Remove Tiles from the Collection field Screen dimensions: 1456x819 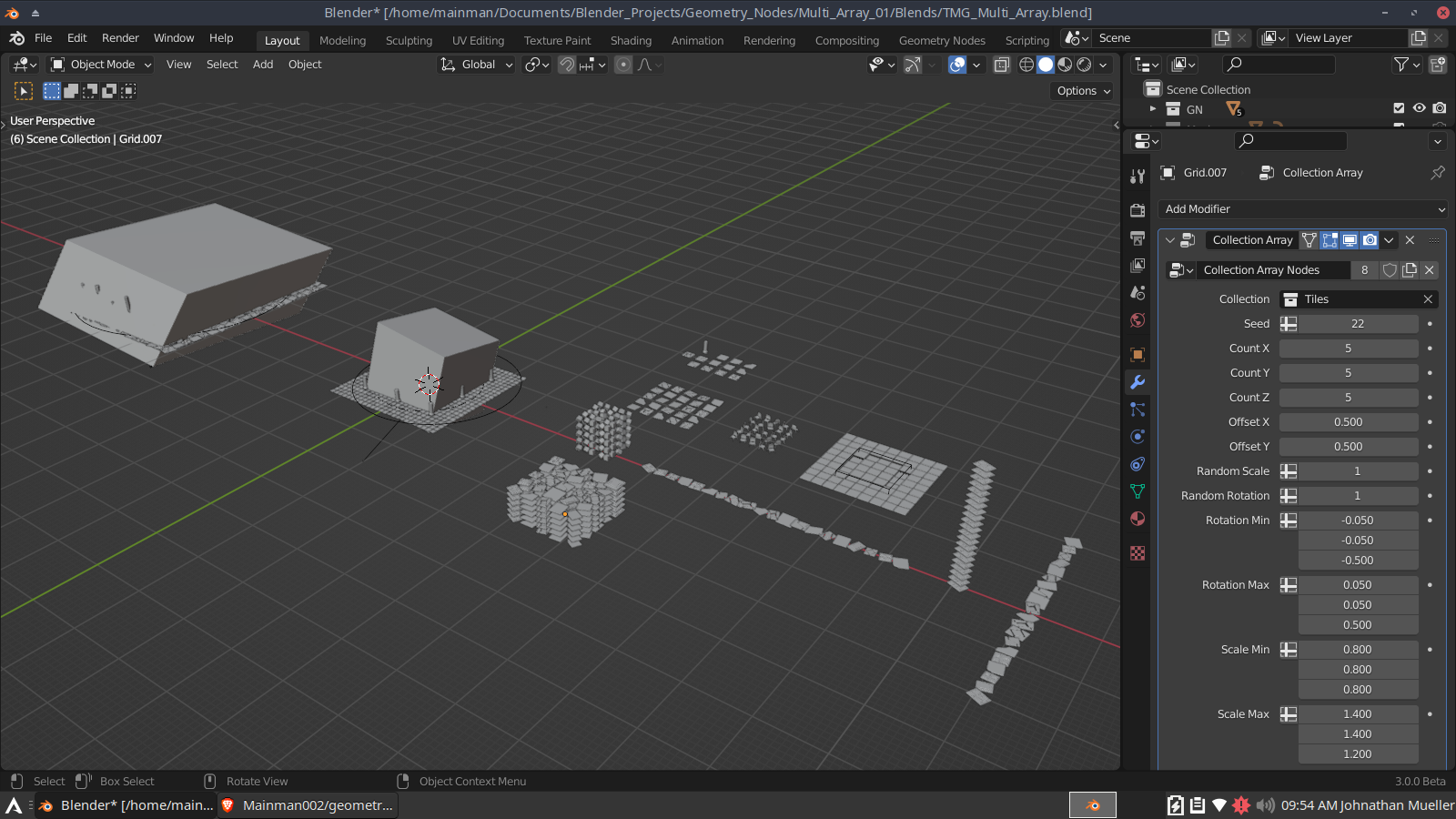[1428, 298]
